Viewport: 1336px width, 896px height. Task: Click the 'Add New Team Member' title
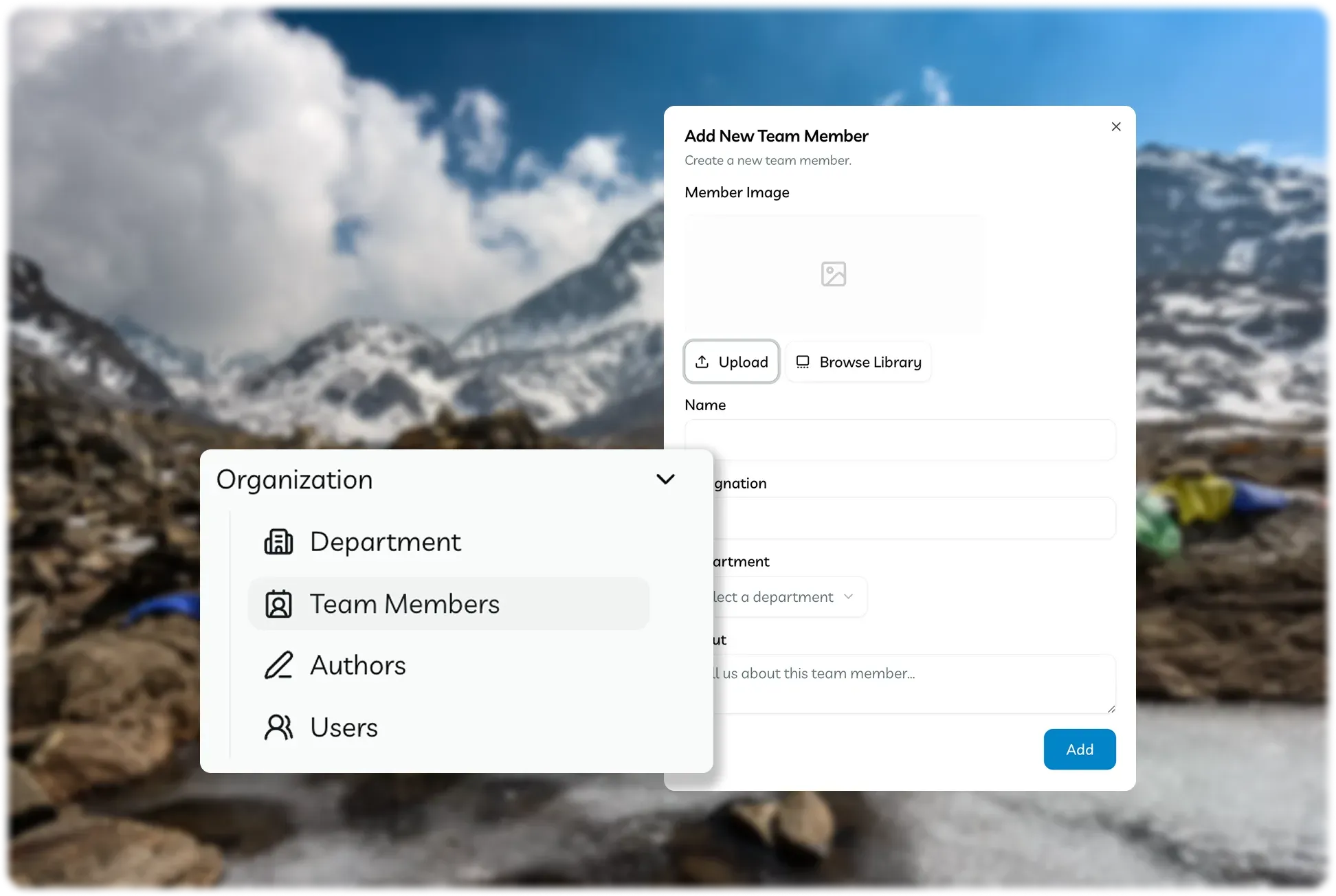776,136
